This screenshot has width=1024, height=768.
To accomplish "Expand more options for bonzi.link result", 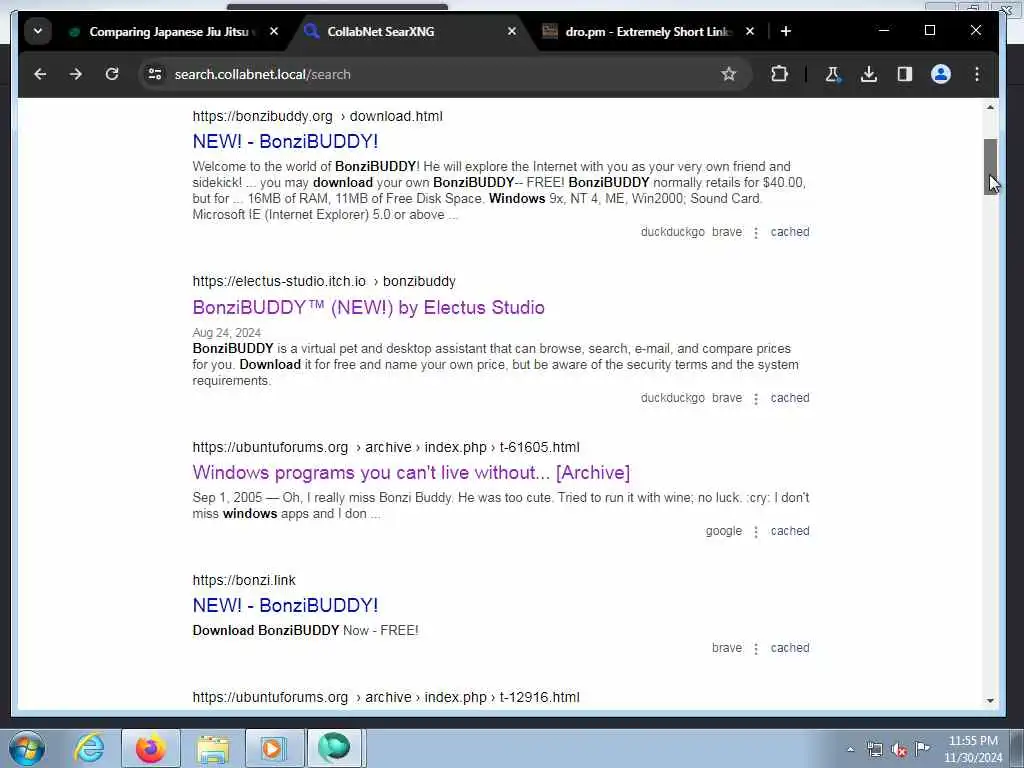I will 756,648.
